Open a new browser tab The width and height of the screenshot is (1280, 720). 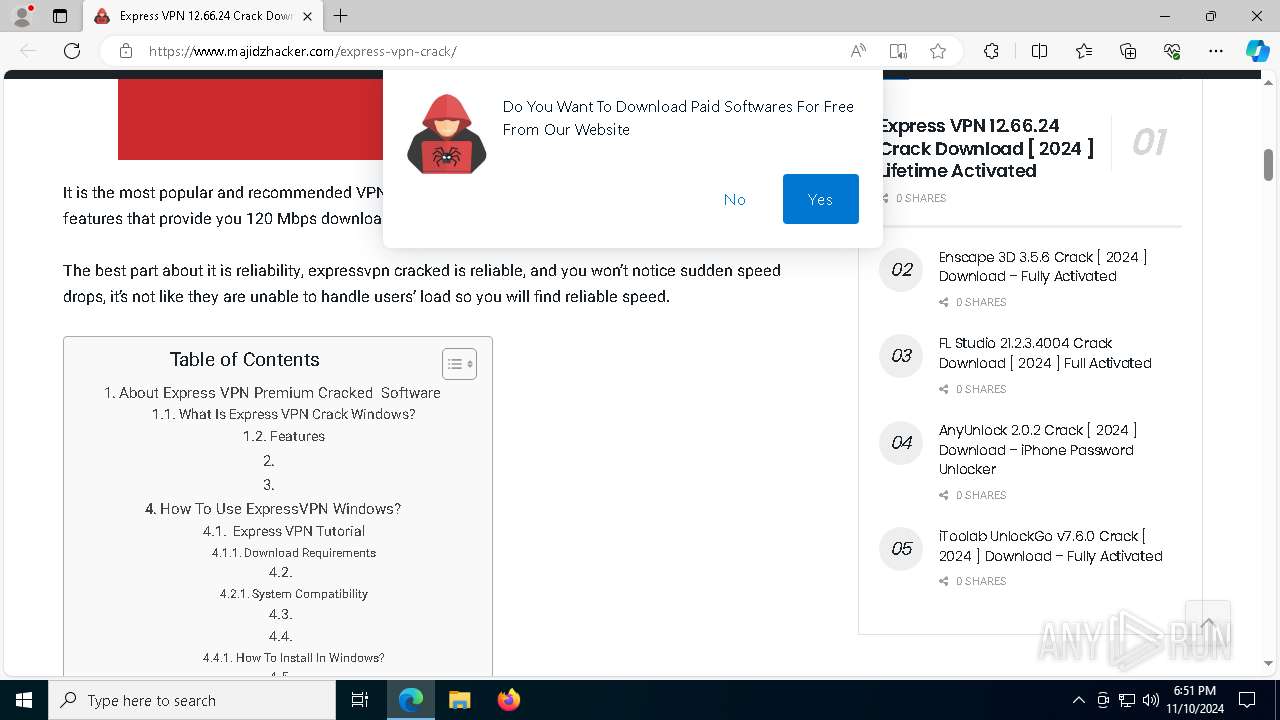(341, 16)
